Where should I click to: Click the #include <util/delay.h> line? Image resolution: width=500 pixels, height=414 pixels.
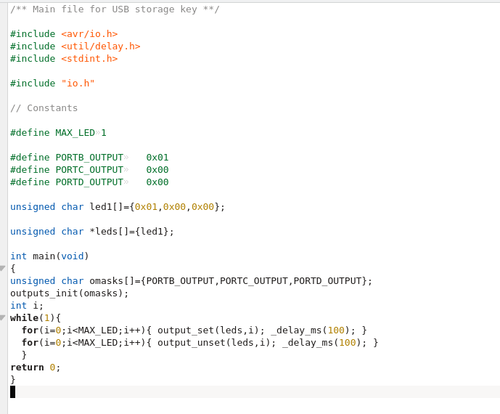75,46
